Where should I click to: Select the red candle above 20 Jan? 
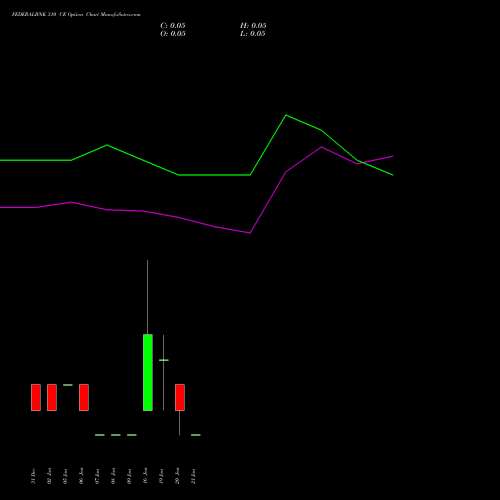[180, 397]
